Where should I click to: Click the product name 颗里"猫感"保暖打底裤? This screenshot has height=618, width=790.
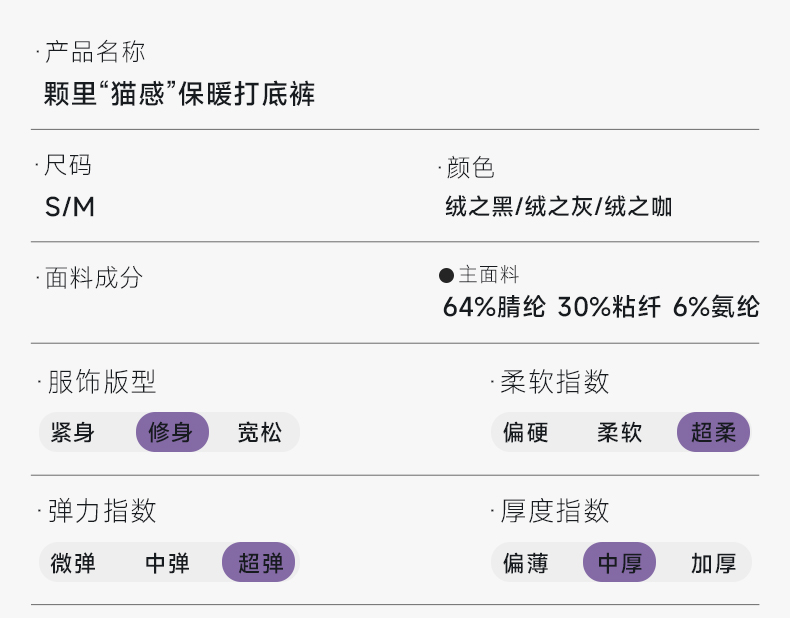click(x=180, y=95)
